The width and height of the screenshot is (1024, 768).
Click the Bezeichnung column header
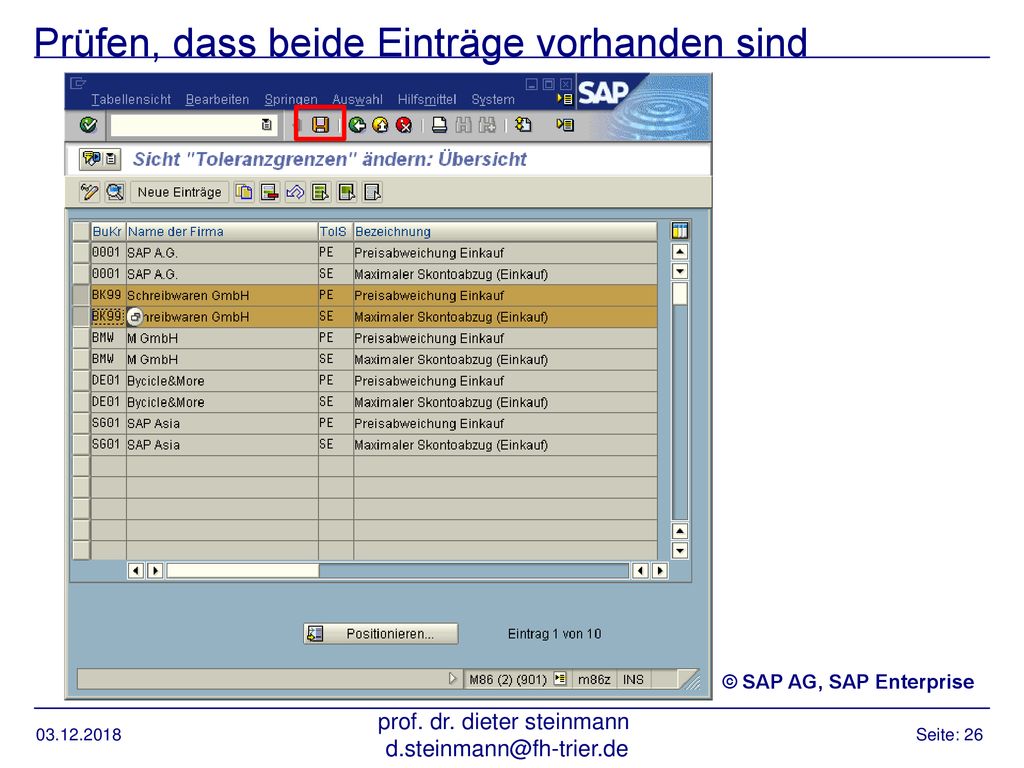tap(505, 231)
